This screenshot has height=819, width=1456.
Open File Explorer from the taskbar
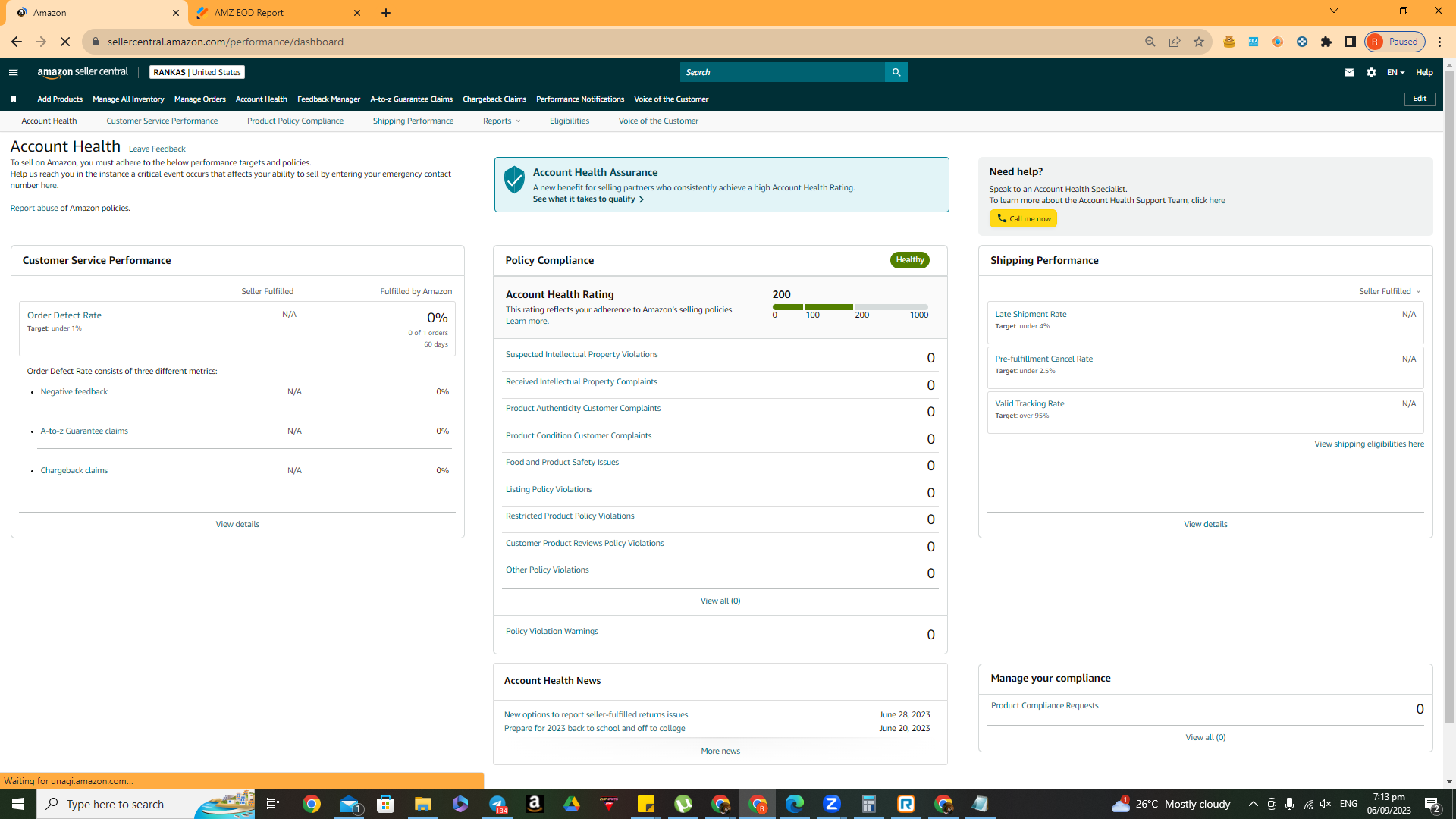pos(422,804)
